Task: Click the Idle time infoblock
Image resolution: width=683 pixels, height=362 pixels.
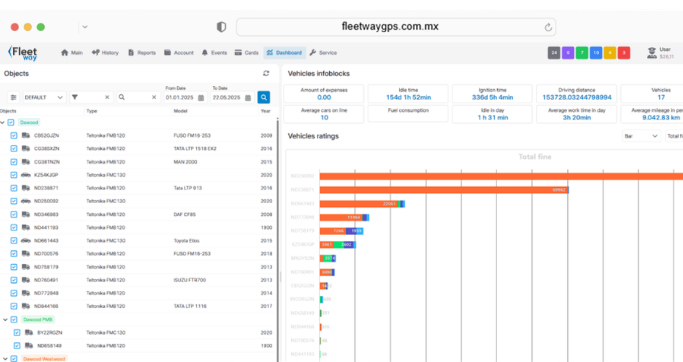Action: (408, 94)
